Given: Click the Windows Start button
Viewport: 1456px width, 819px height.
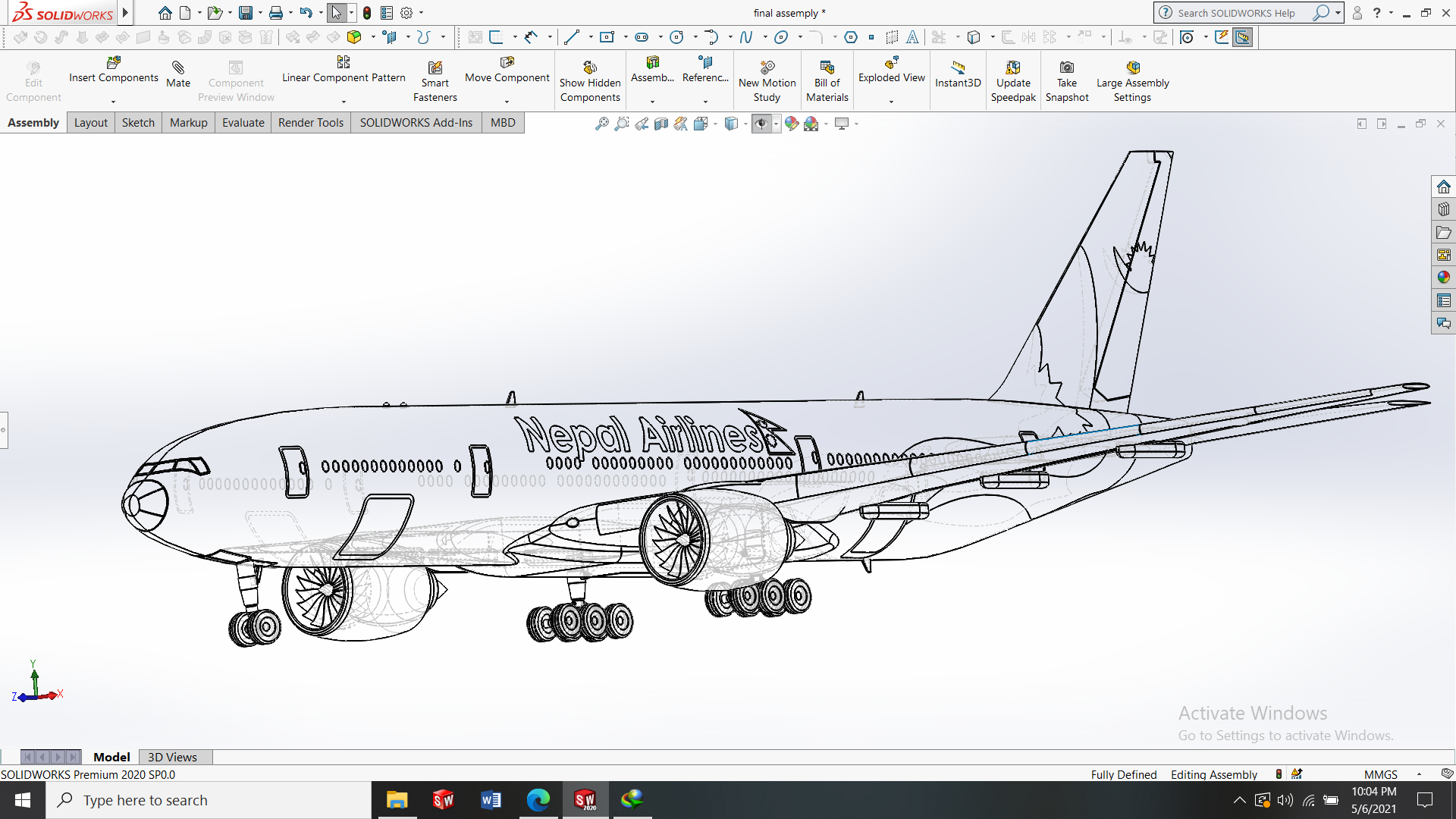Looking at the screenshot, I should 23,800.
